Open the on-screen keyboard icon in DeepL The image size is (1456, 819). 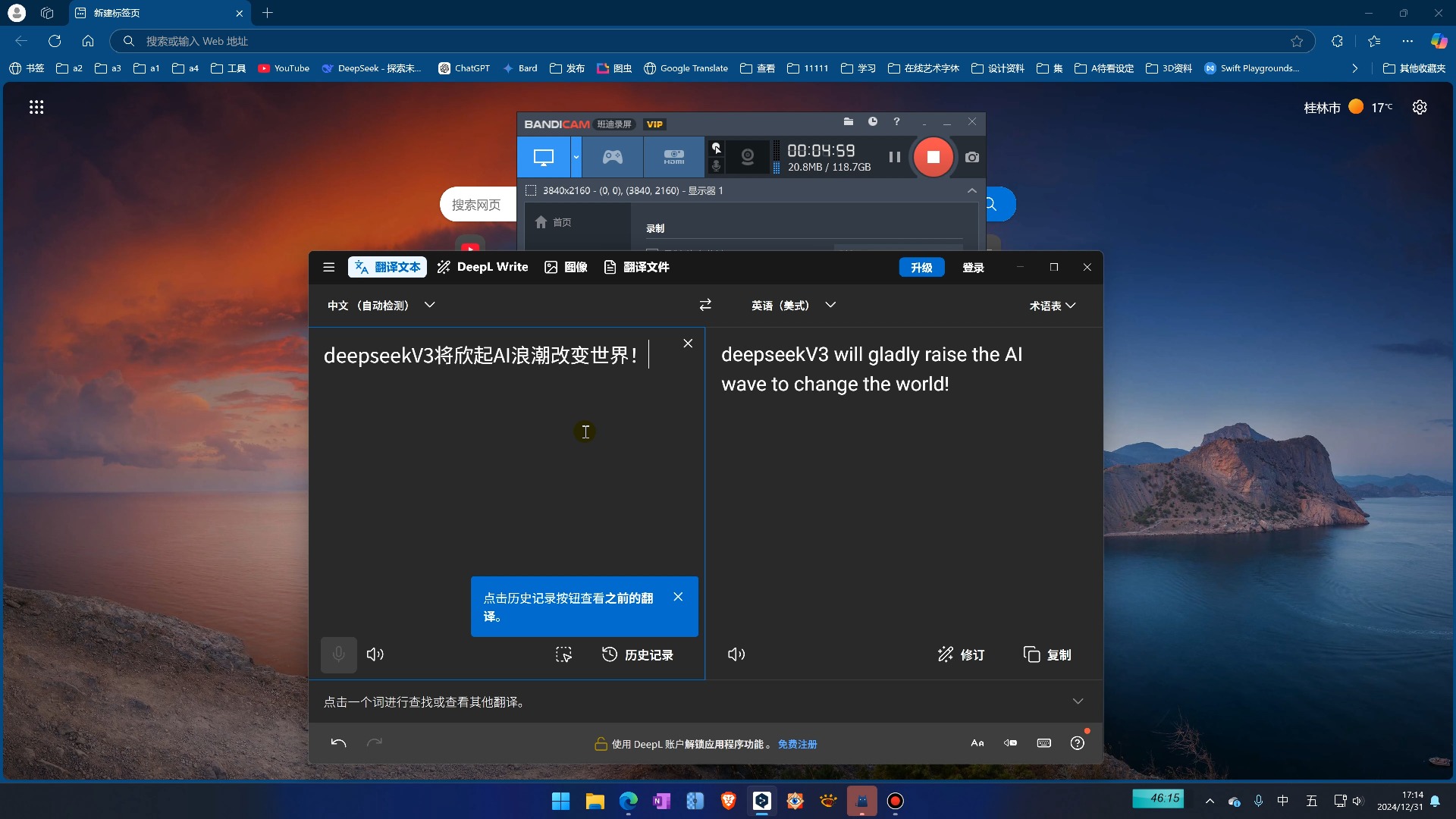1043,743
